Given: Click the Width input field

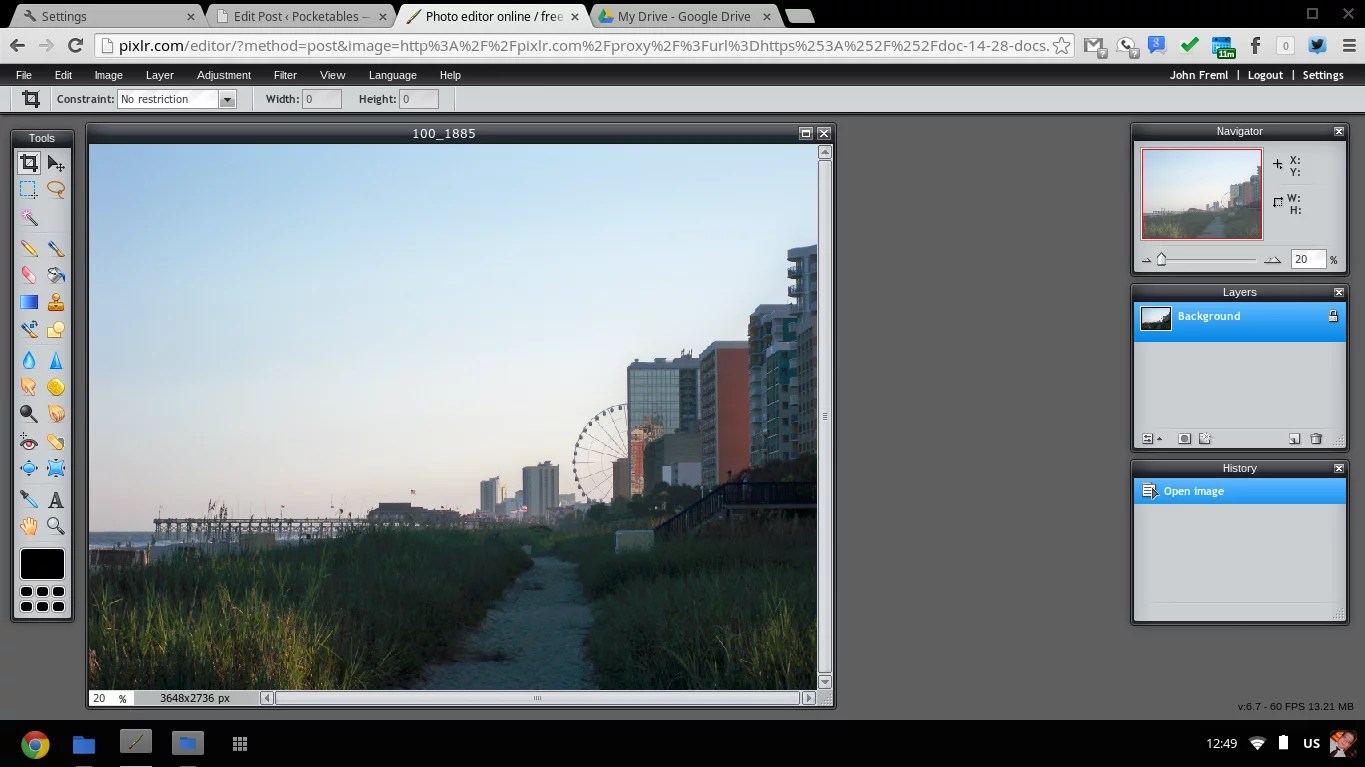Looking at the screenshot, I should (320, 98).
